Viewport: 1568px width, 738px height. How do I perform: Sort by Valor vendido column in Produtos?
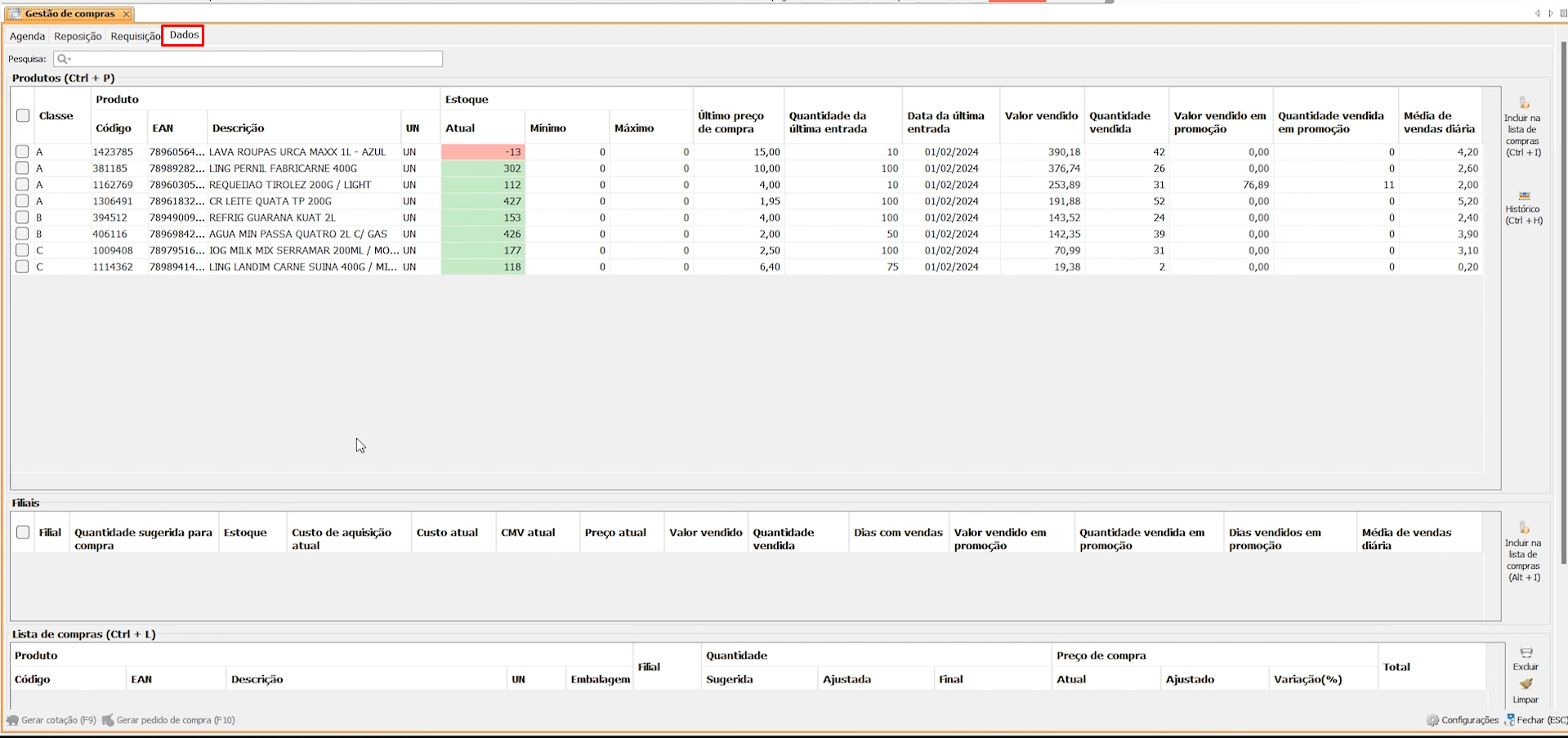(x=1042, y=116)
